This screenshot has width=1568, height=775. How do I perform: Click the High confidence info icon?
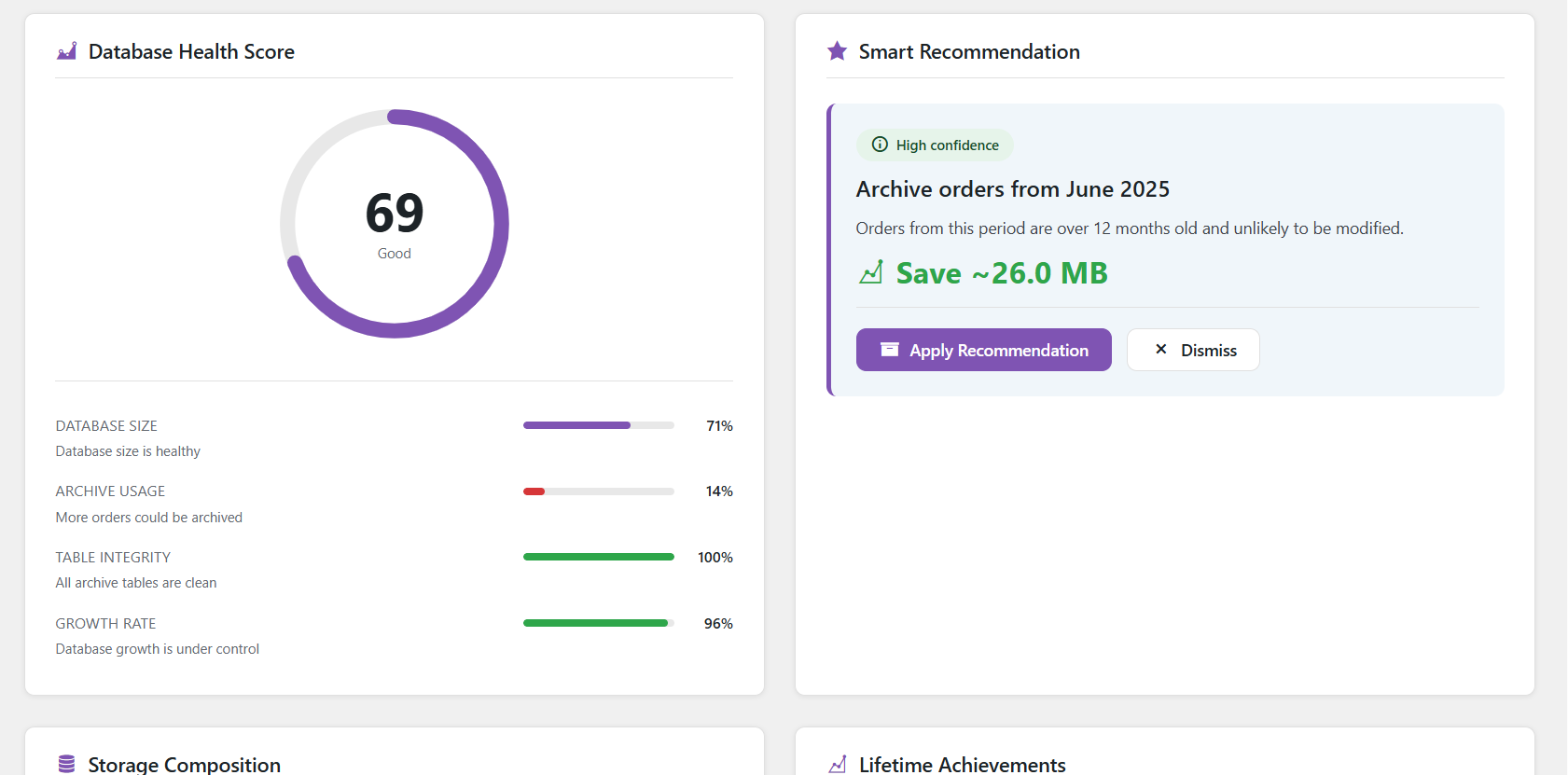[880, 145]
